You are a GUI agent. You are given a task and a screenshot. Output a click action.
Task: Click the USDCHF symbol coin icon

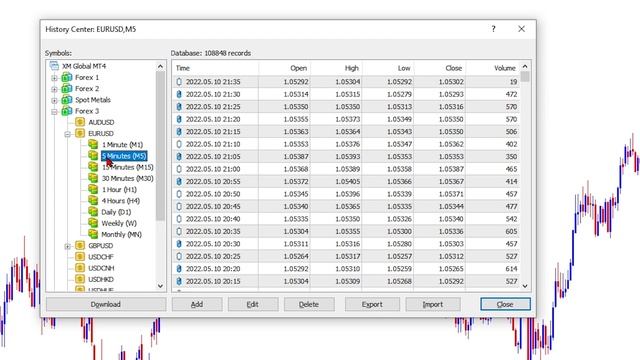pos(80,257)
